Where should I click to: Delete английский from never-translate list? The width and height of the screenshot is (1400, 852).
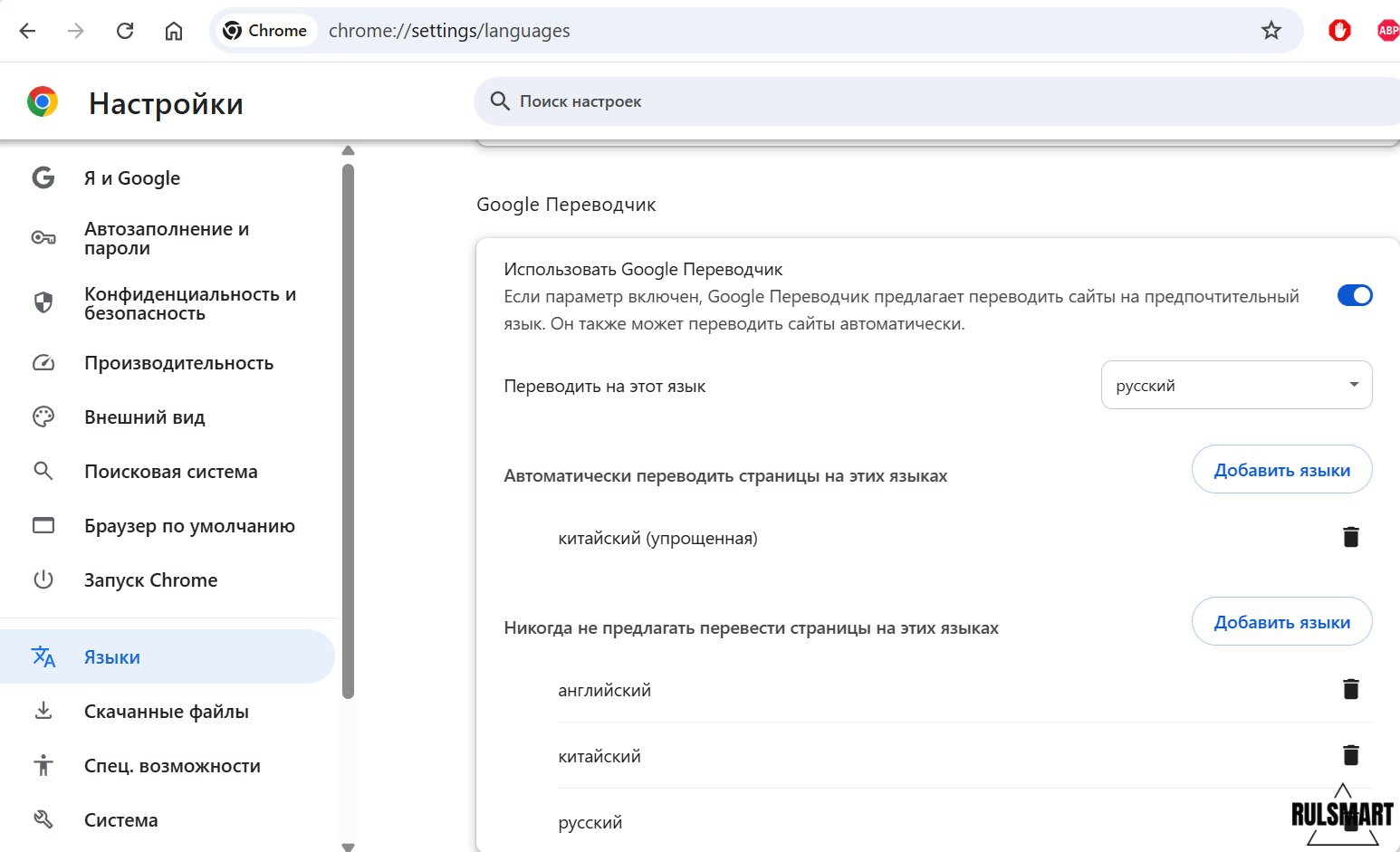pyautogui.click(x=1350, y=689)
